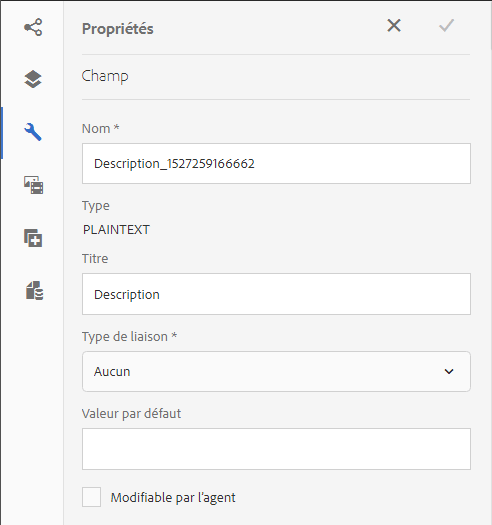Click the Type de liaison label
Viewport: 492px width, 525px height.
click(x=129, y=336)
